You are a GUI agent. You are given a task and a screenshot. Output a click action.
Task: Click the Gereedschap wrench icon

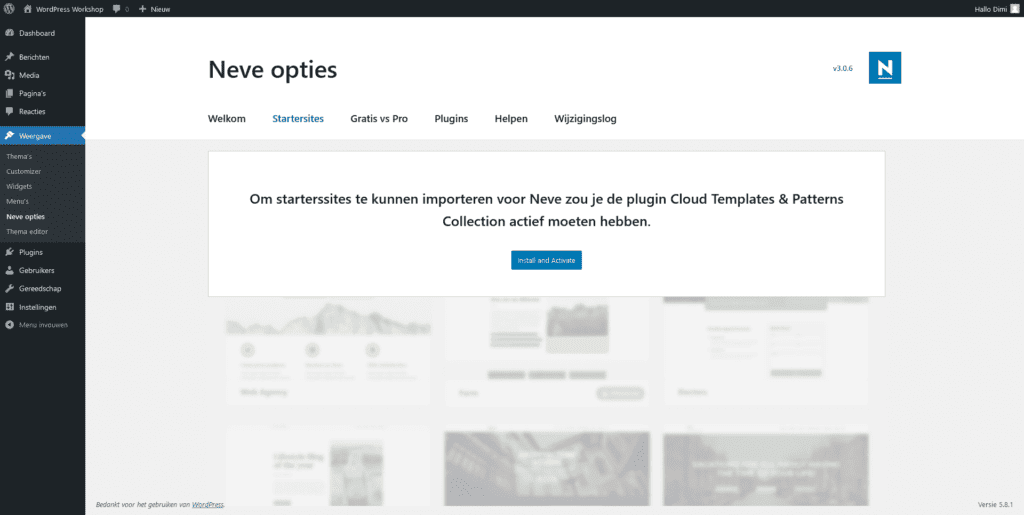10,289
